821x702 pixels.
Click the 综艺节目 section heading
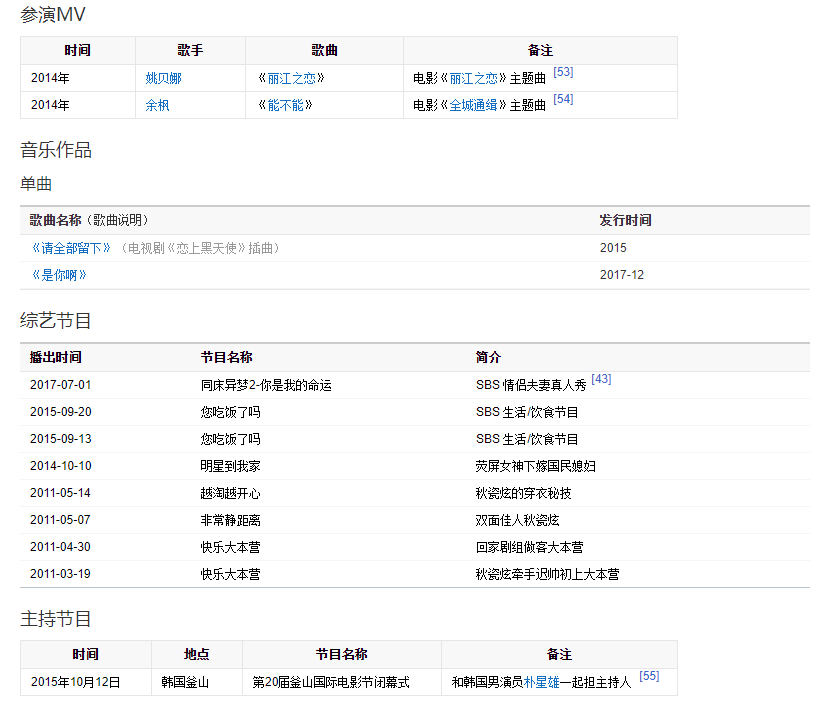pos(56,321)
